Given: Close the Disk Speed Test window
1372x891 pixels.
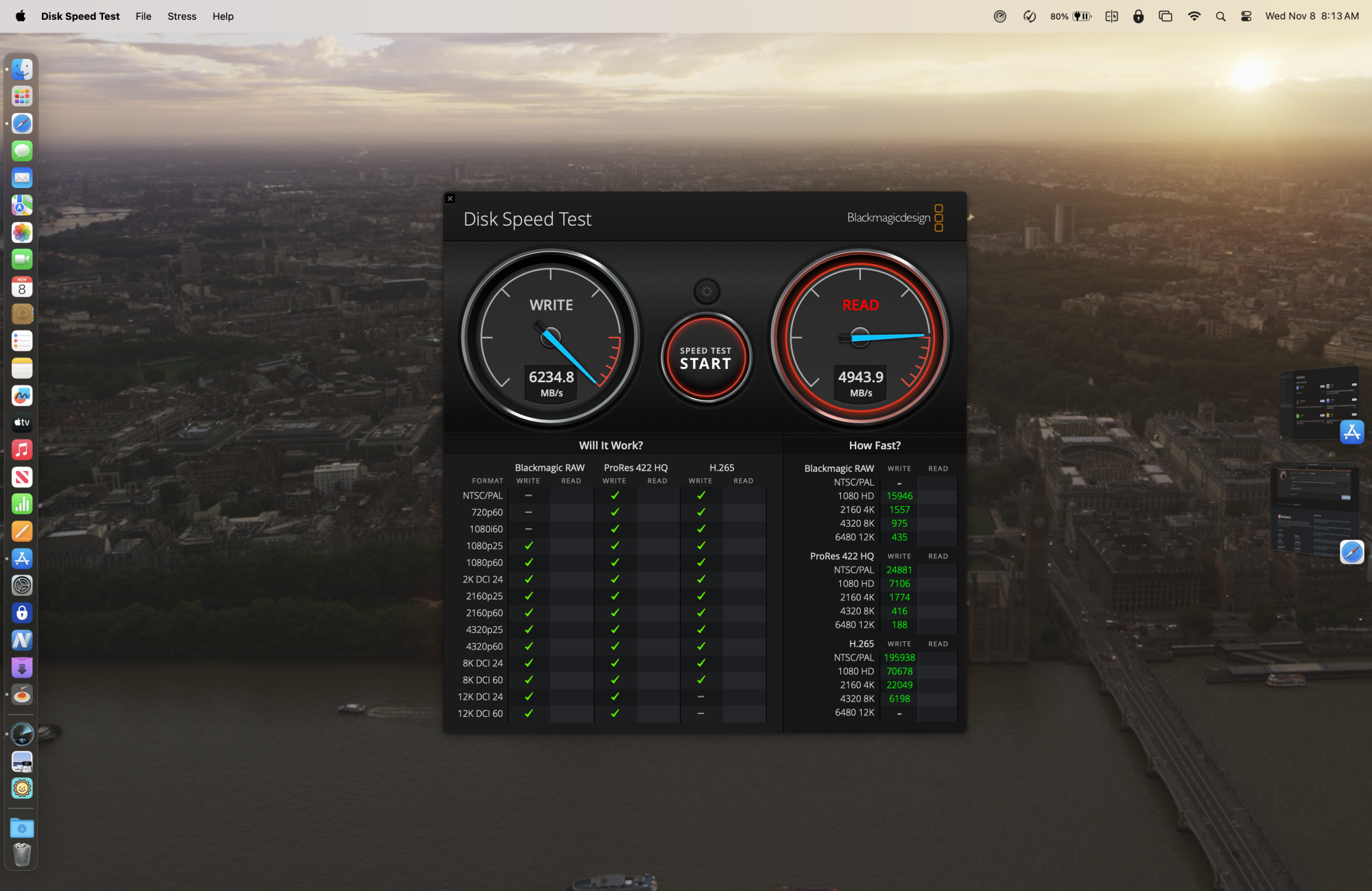Looking at the screenshot, I should (450, 199).
